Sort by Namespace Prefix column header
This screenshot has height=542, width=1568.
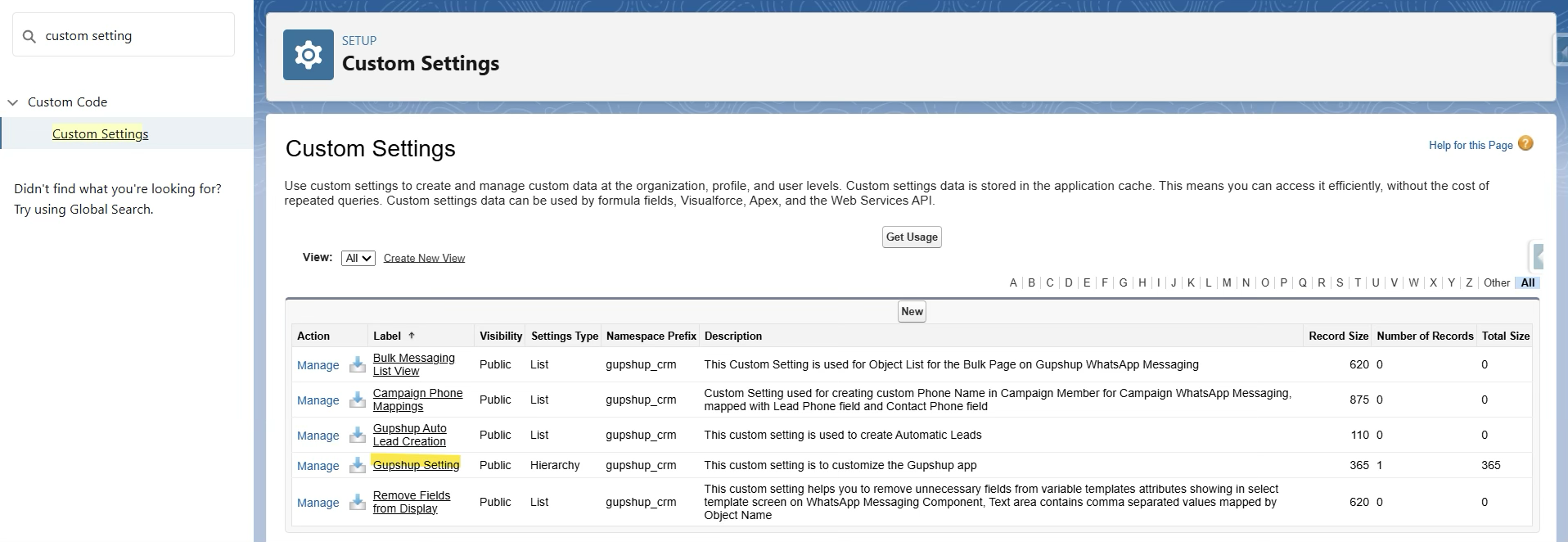click(x=651, y=336)
